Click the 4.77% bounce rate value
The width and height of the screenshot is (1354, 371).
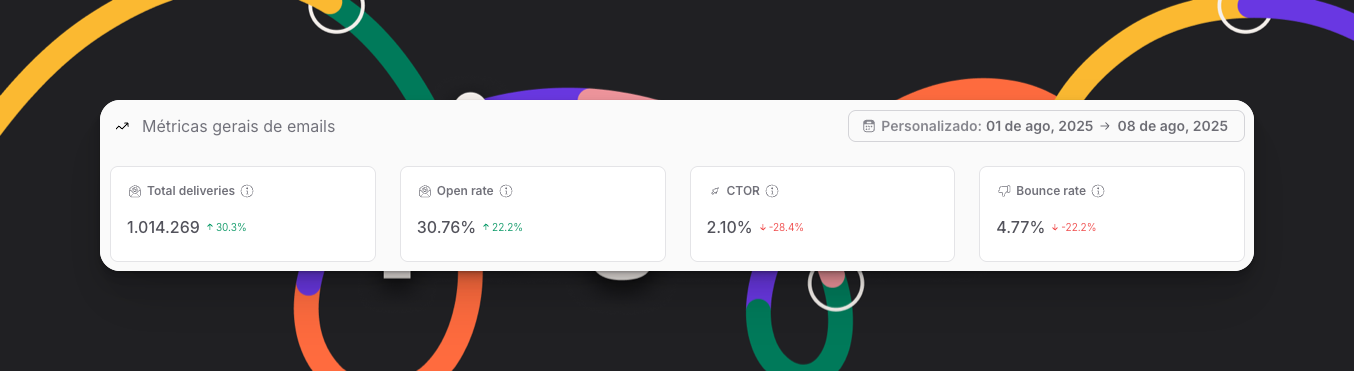tap(1020, 227)
